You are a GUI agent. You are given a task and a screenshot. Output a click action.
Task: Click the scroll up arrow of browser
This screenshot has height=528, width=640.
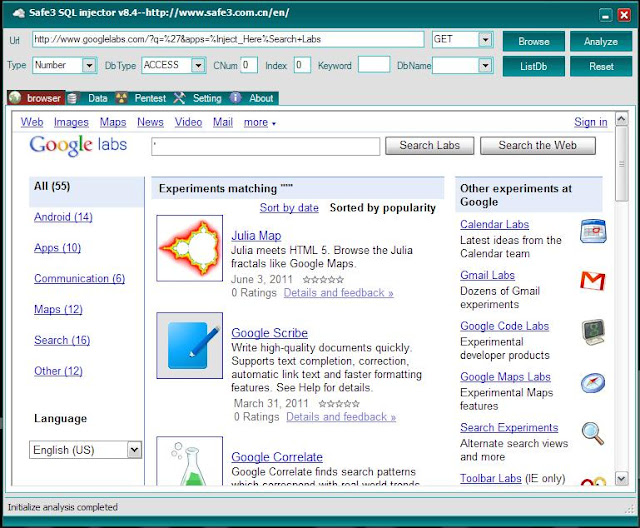click(x=621, y=119)
